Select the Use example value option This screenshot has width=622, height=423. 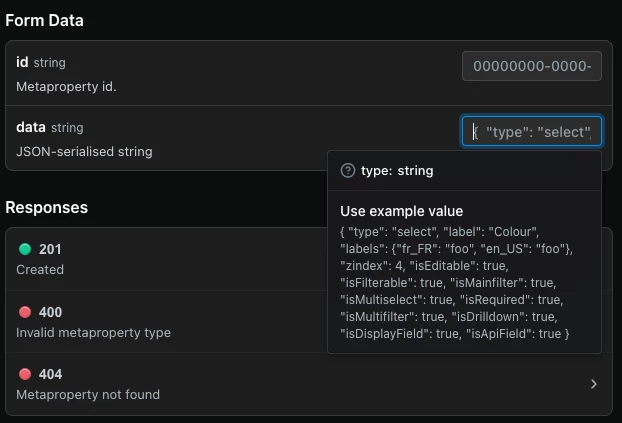click(401, 211)
